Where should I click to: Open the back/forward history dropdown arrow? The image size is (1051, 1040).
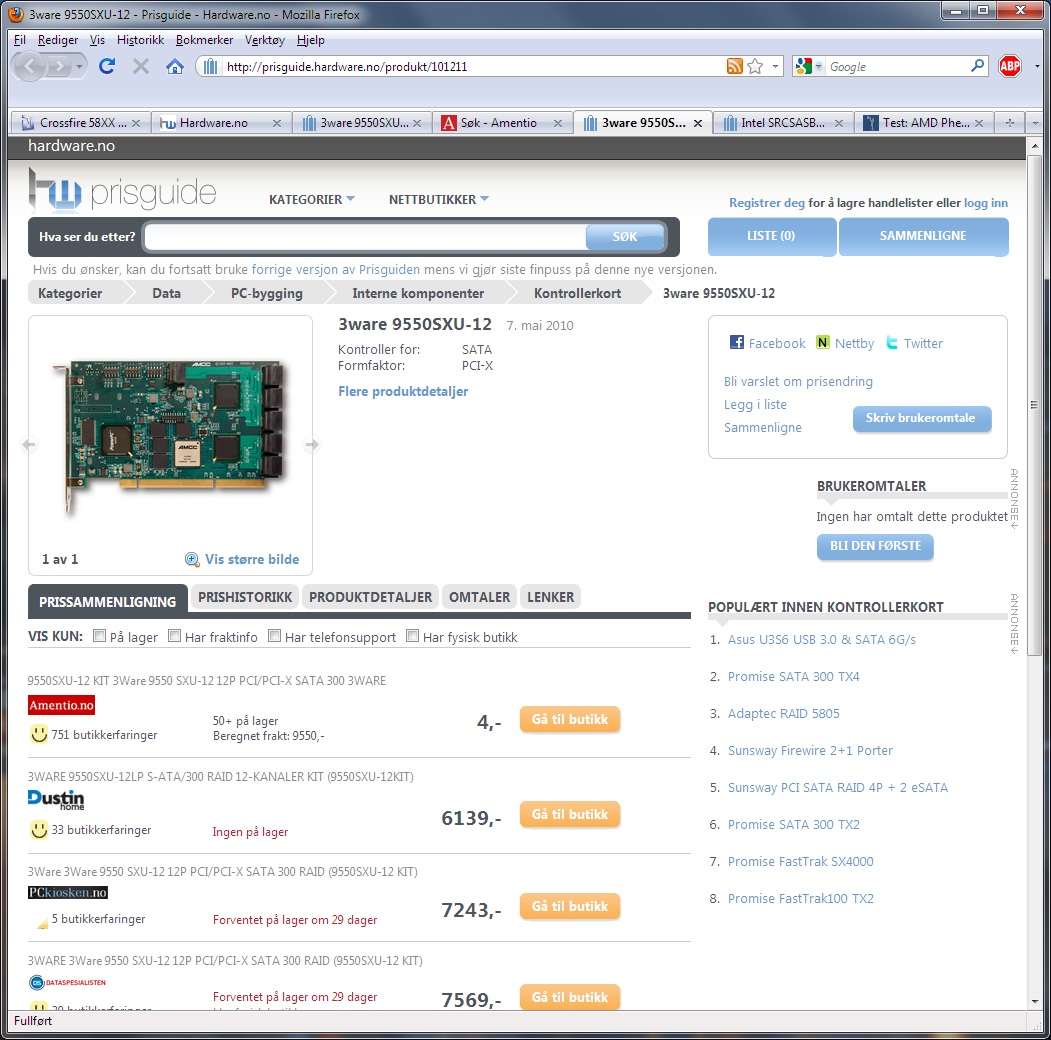79,66
